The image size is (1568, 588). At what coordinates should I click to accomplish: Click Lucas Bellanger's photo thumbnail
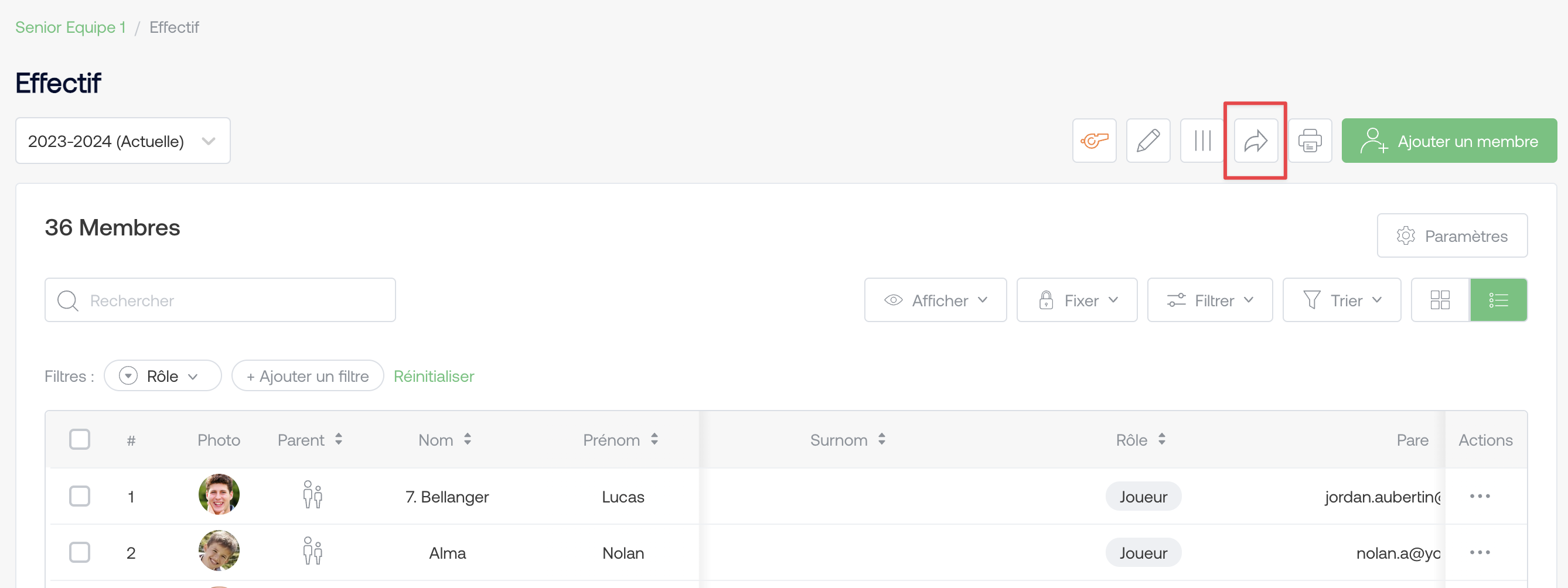219,494
